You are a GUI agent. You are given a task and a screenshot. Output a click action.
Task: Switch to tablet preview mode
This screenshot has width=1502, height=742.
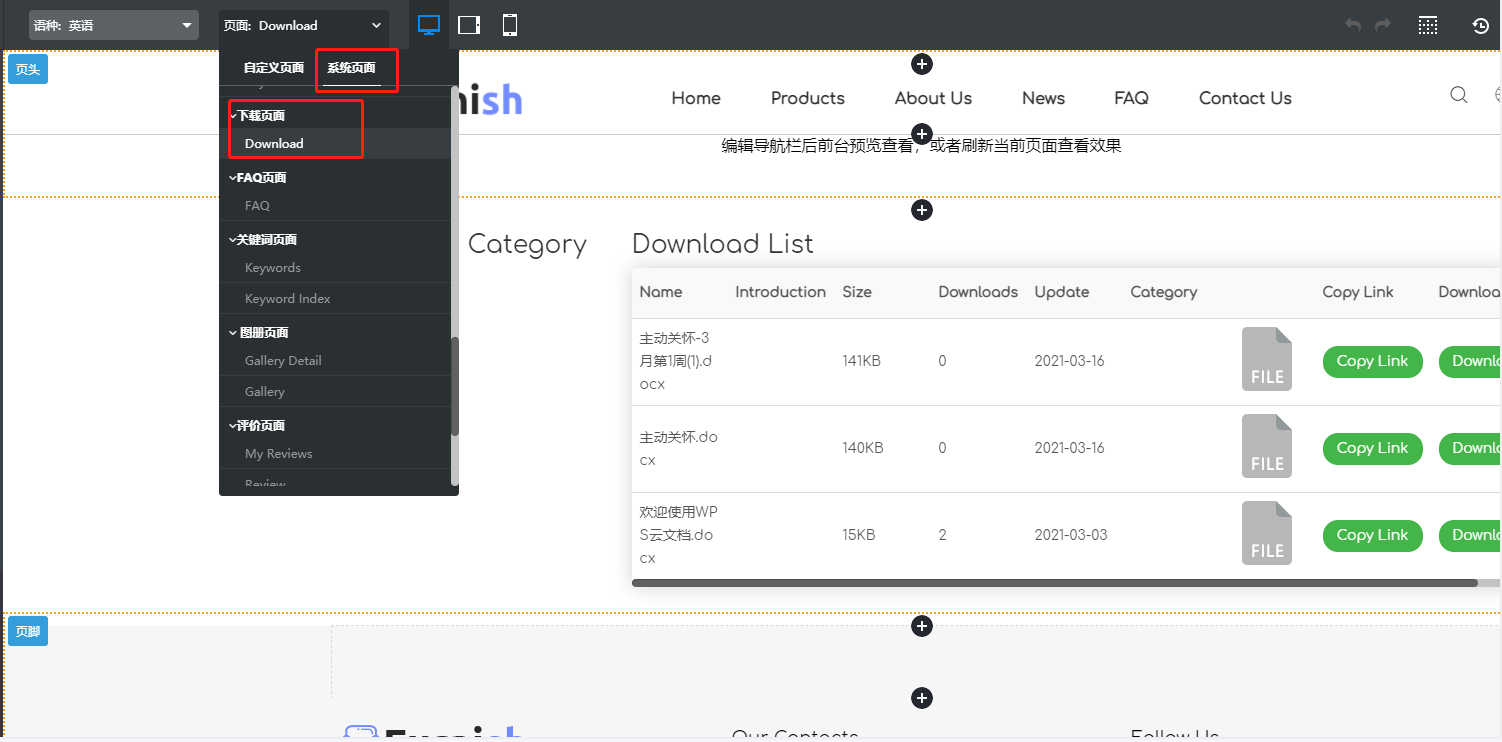tap(469, 26)
